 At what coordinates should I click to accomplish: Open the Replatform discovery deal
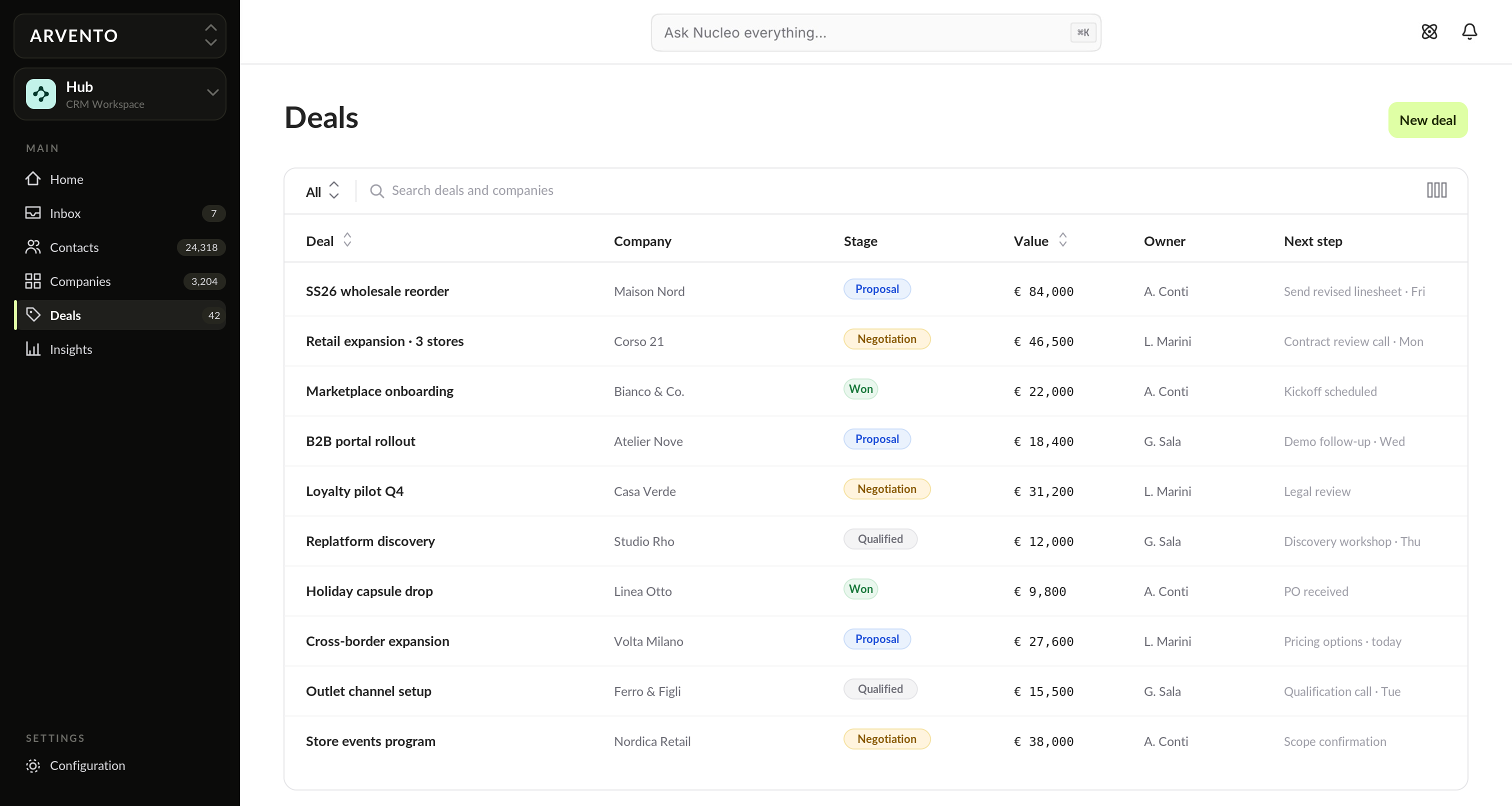pyautogui.click(x=370, y=541)
